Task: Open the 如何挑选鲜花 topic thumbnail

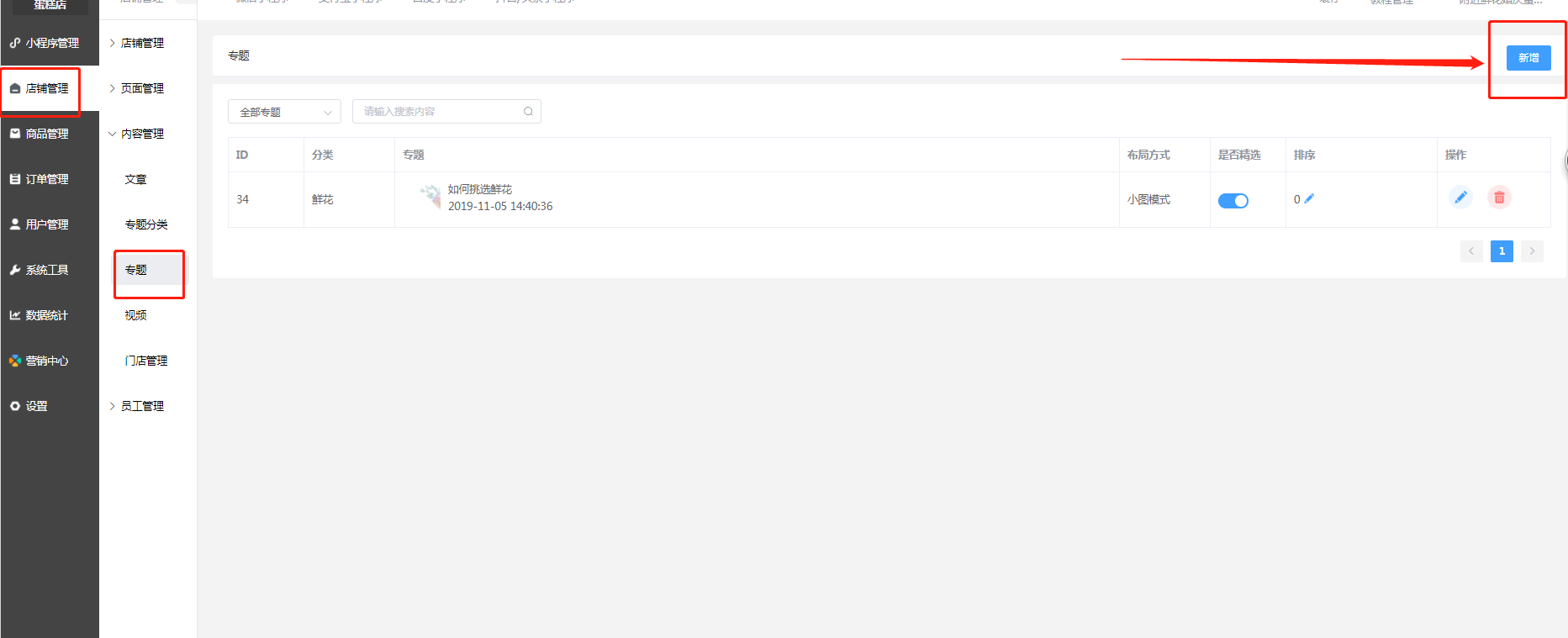Action: tap(430, 197)
